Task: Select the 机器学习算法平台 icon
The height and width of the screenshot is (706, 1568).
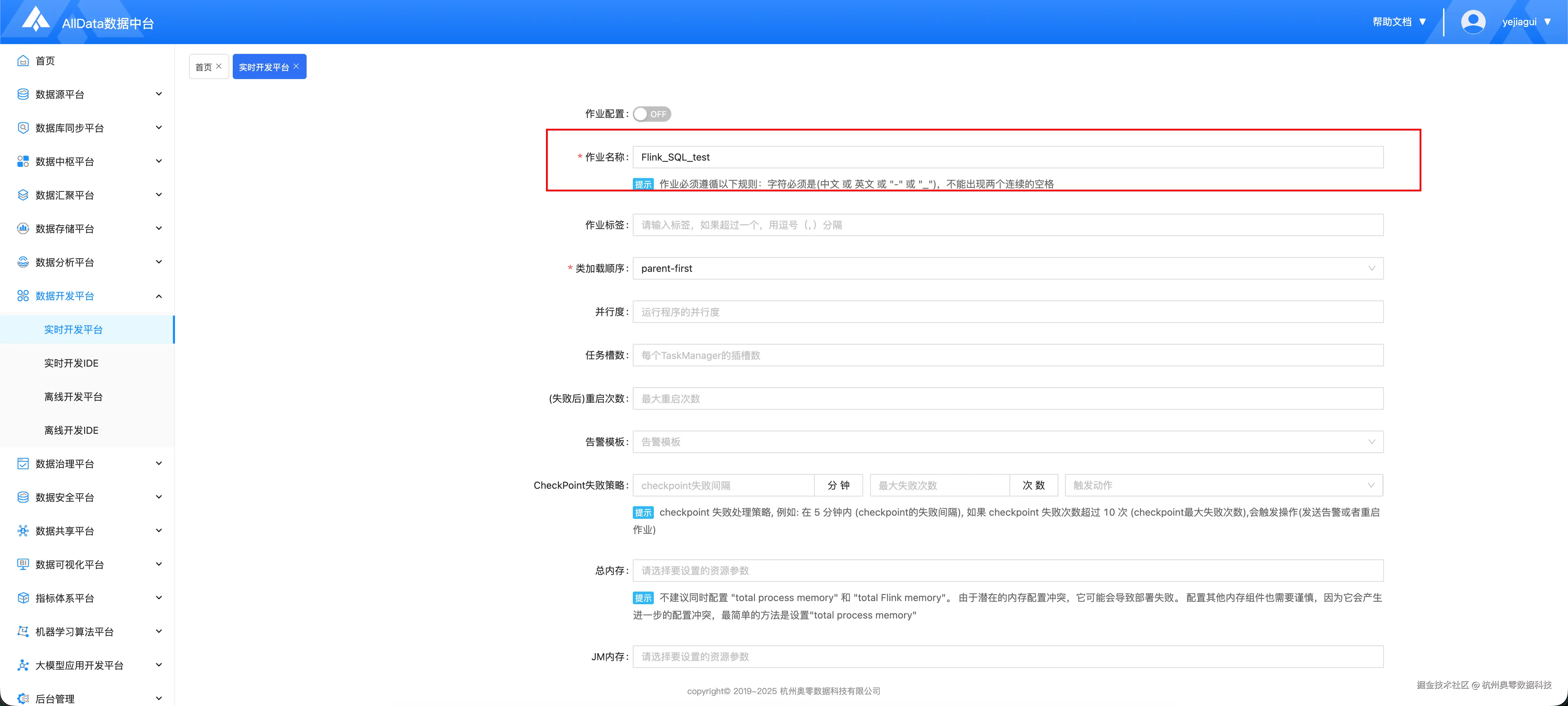Action: [22, 631]
